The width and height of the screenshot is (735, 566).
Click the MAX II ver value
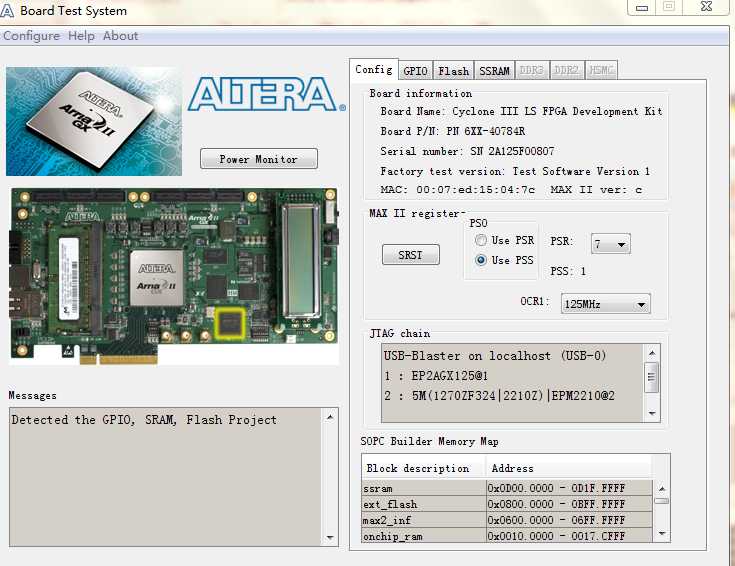tap(638, 190)
